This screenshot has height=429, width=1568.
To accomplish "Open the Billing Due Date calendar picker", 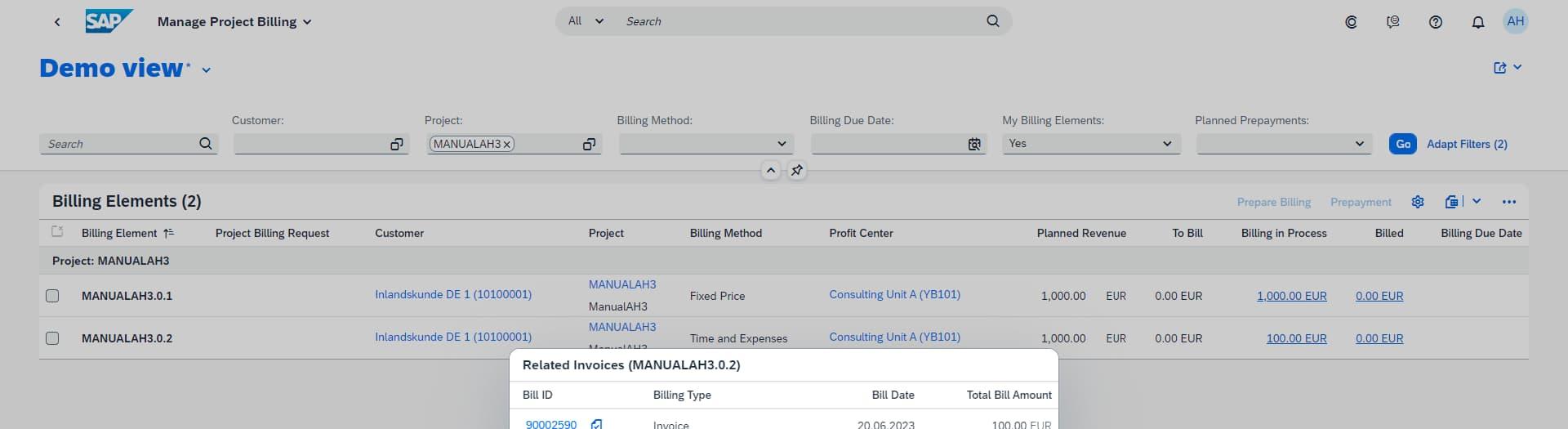I will (x=974, y=145).
